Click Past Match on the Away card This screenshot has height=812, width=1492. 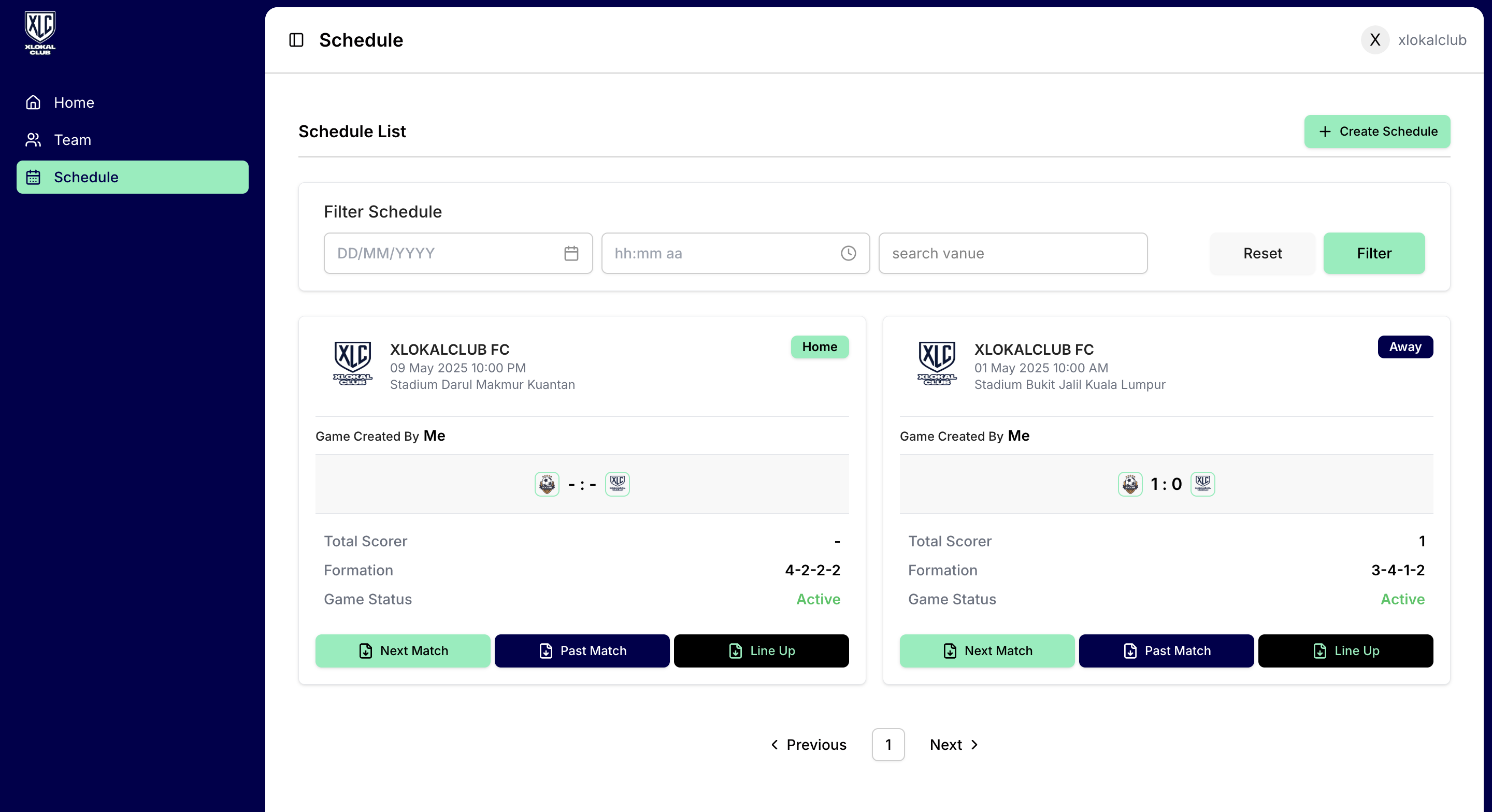tap(1166, 650)
